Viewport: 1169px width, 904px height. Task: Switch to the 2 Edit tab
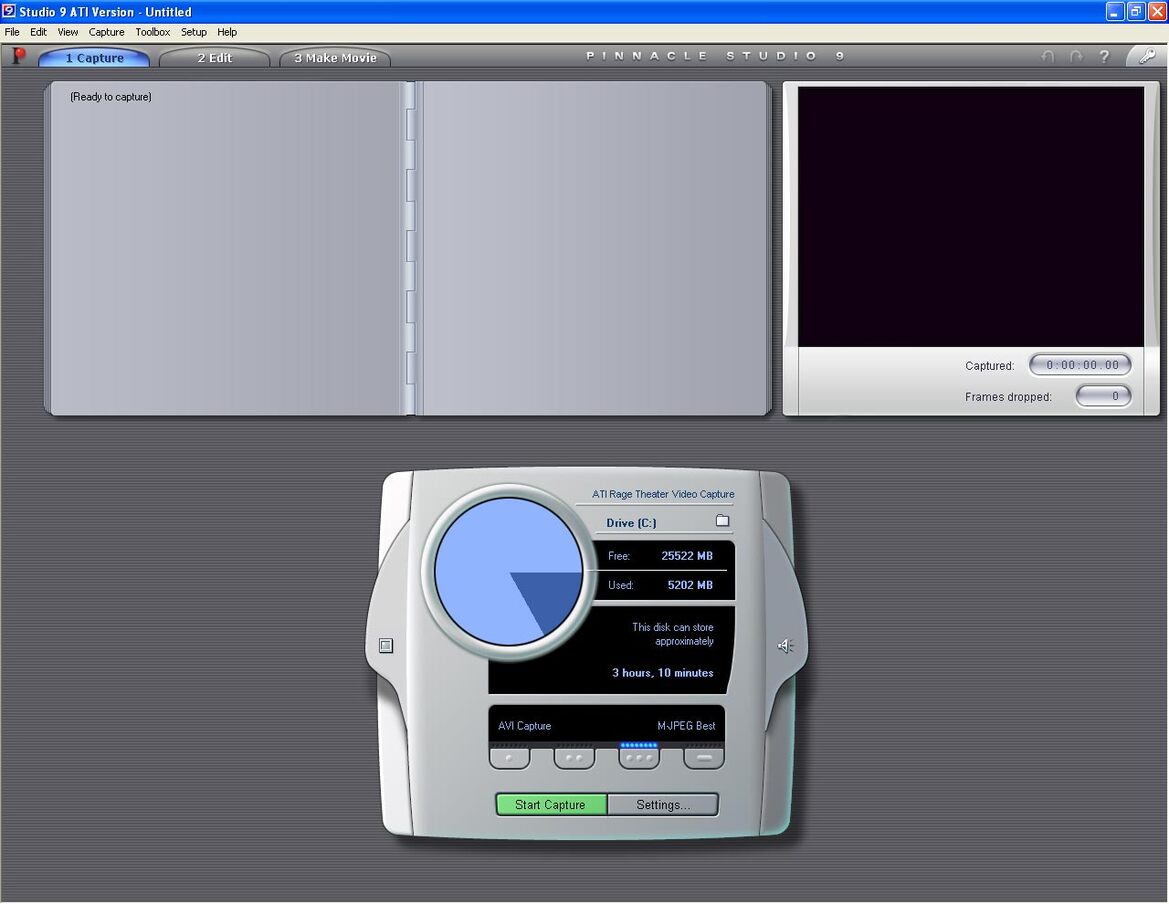(215, 58)
